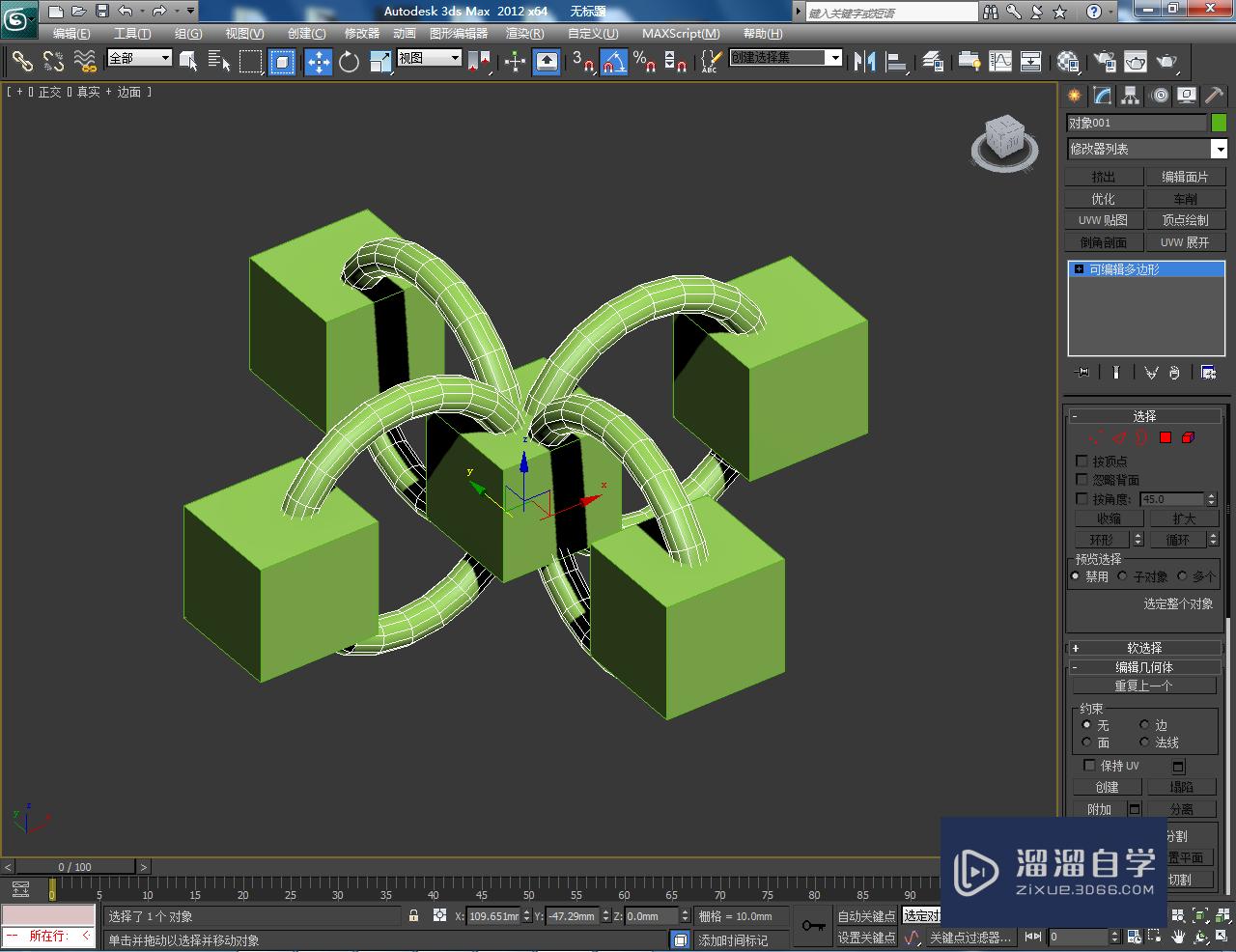1236x952 pixels.
Task: Activate the Bind to Space Warp tool
Action: 86,61
